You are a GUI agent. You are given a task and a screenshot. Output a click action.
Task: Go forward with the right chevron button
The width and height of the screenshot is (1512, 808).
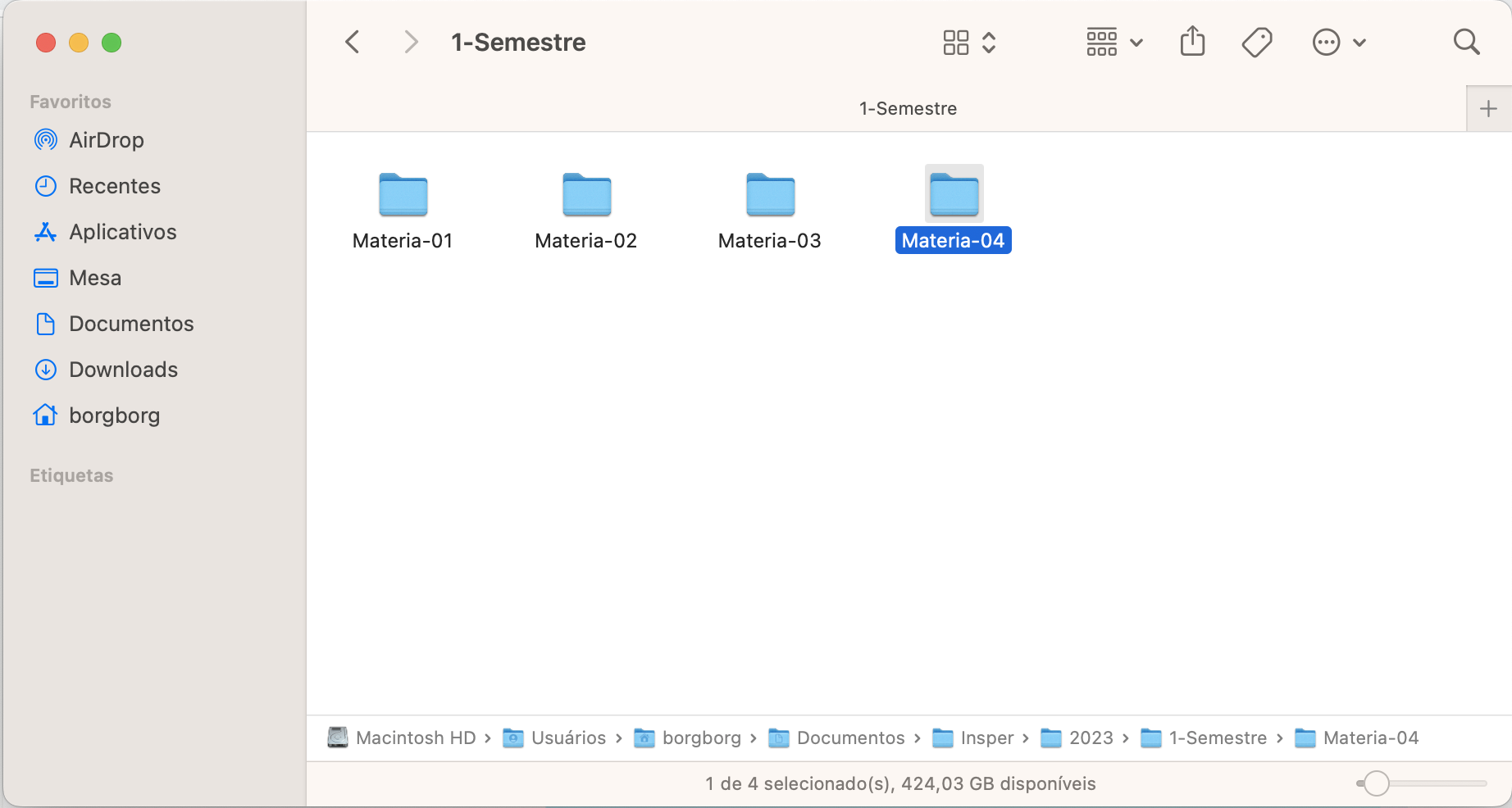click(x=411, y=42)
